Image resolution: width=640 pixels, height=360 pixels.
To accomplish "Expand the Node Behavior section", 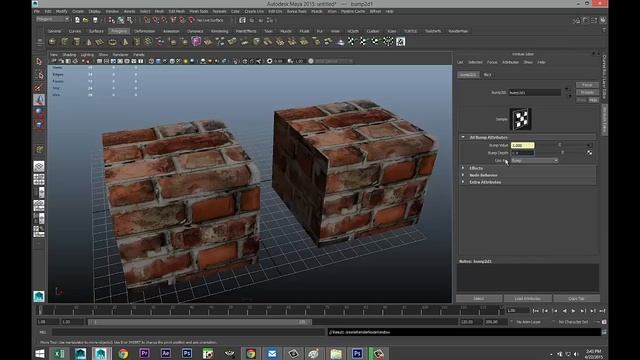I will coord(463,175).
